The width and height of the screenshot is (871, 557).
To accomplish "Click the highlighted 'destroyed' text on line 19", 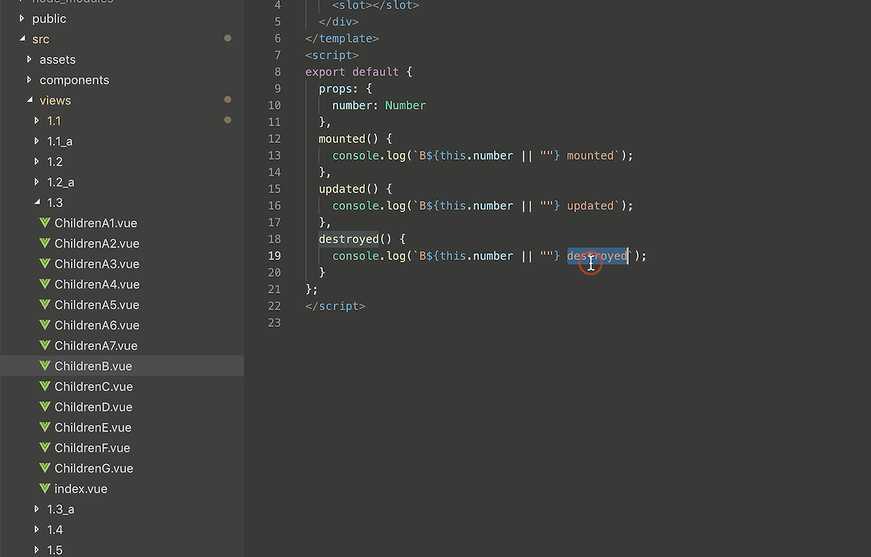I will [x=597, y=255].
